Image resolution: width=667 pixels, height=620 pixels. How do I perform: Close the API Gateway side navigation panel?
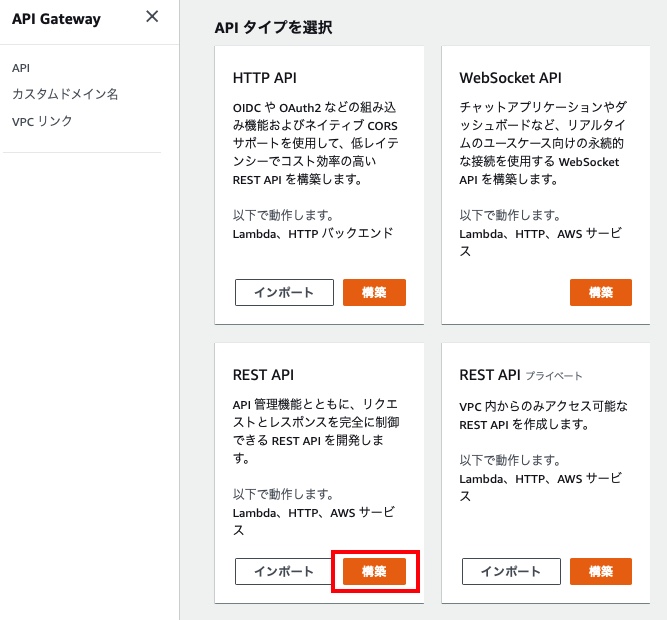point(152,17)
